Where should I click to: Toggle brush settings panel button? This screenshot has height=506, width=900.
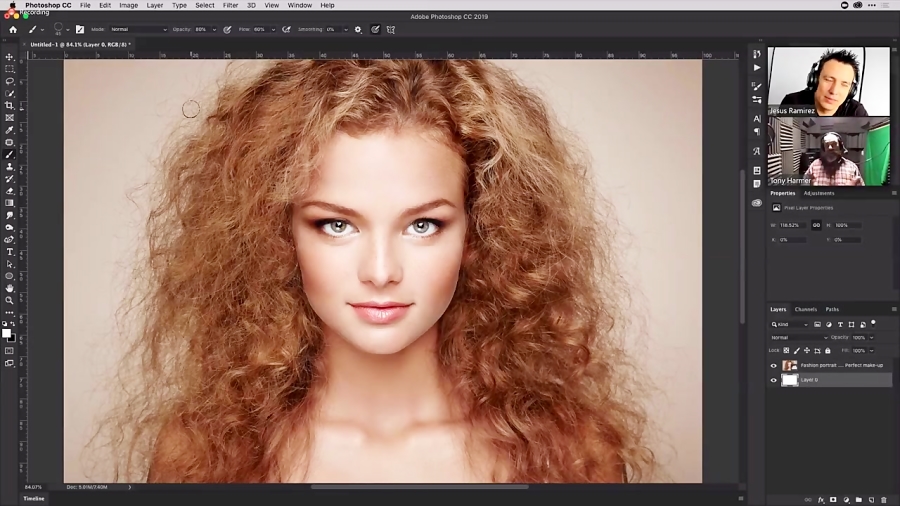[80, 29]
